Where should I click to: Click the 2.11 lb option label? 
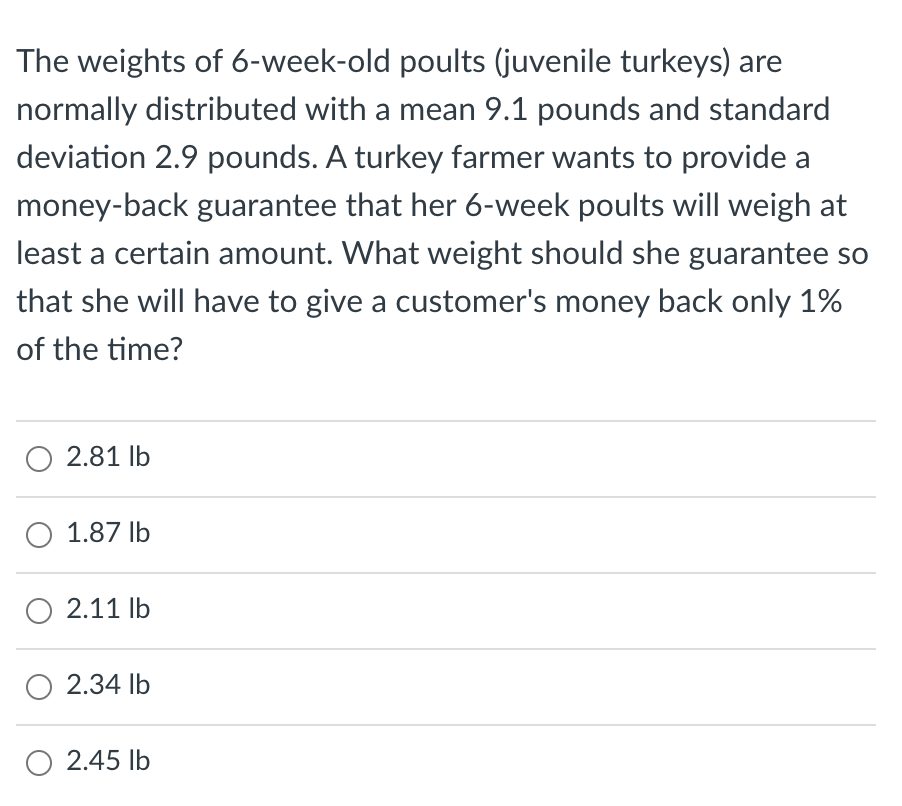pos(106,610)
